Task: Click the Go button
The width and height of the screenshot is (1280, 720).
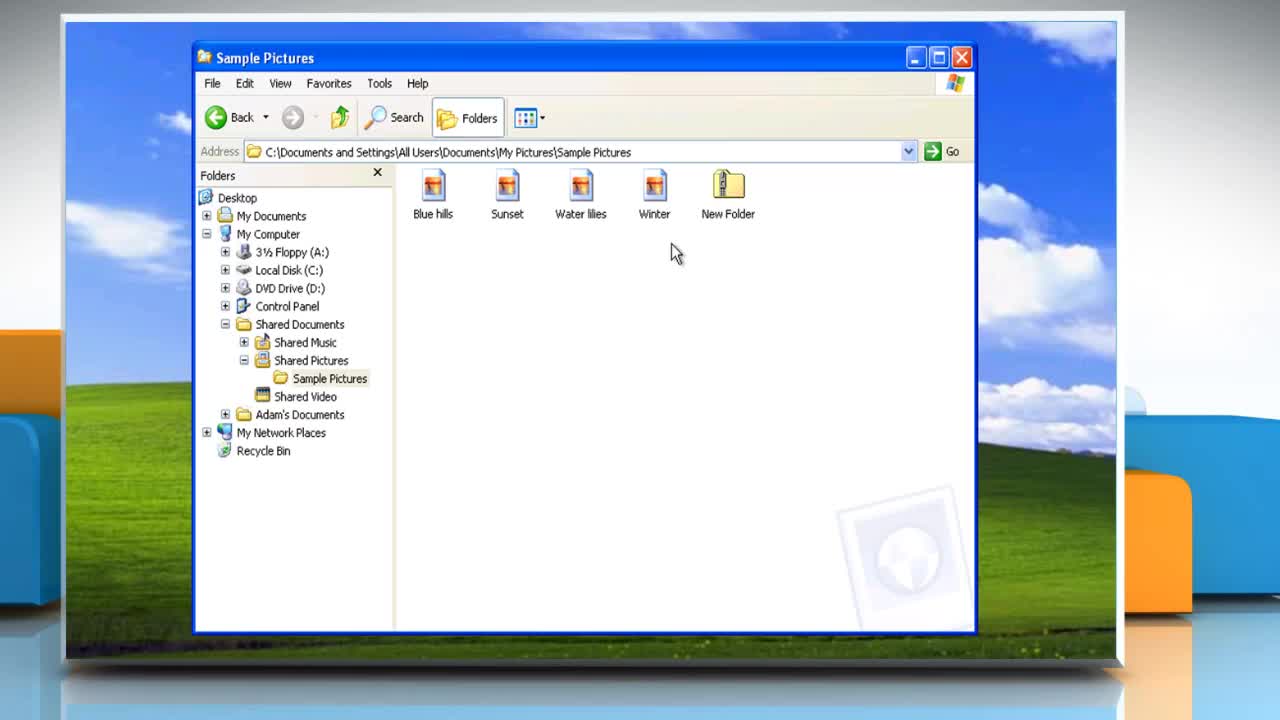Action: click(x=942, y=152)
